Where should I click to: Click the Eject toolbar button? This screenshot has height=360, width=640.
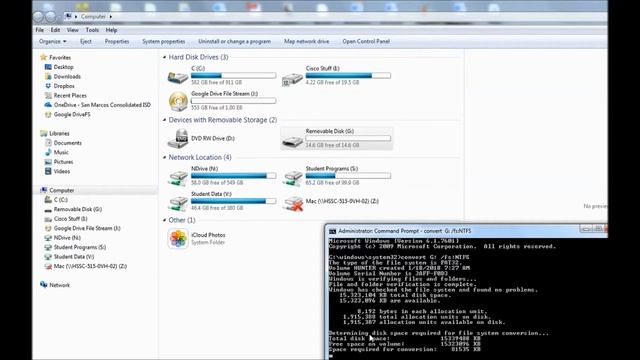tap(86, 41)
